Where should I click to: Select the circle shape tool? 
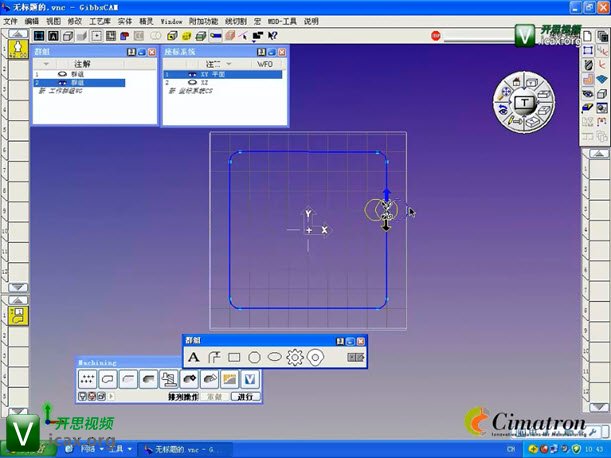click(254, 357)
